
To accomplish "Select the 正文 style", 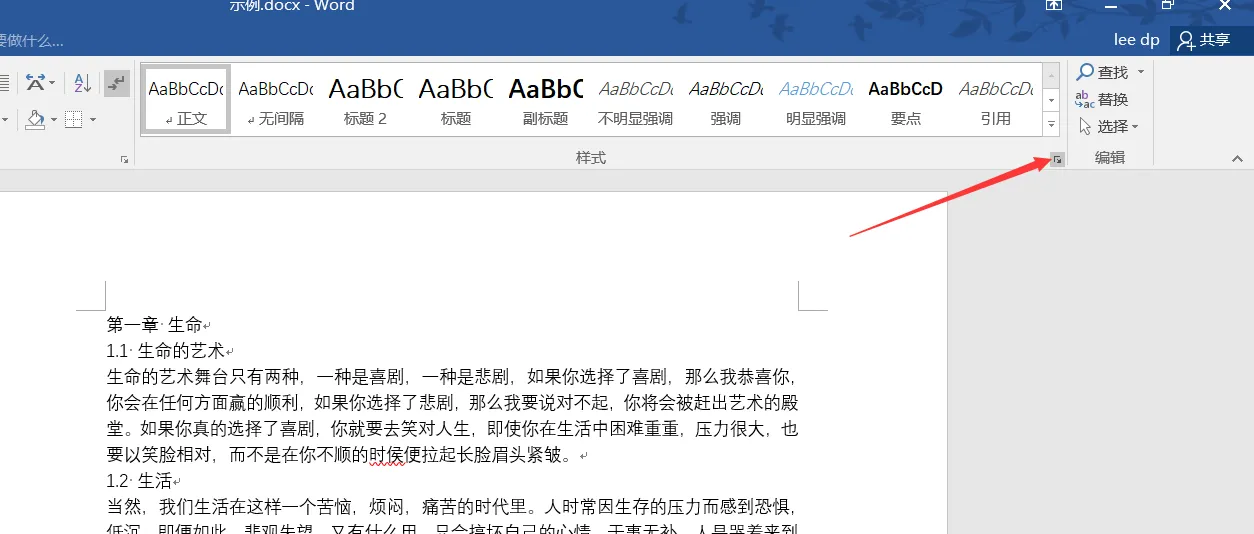I will 186,100.
